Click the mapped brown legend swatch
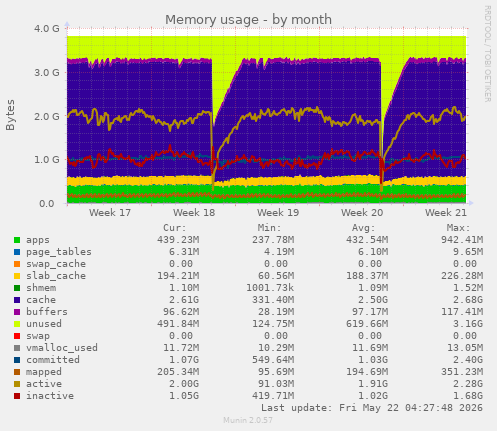Image resolution: width=497 pixels, height=431 pixels. point(17,372)
